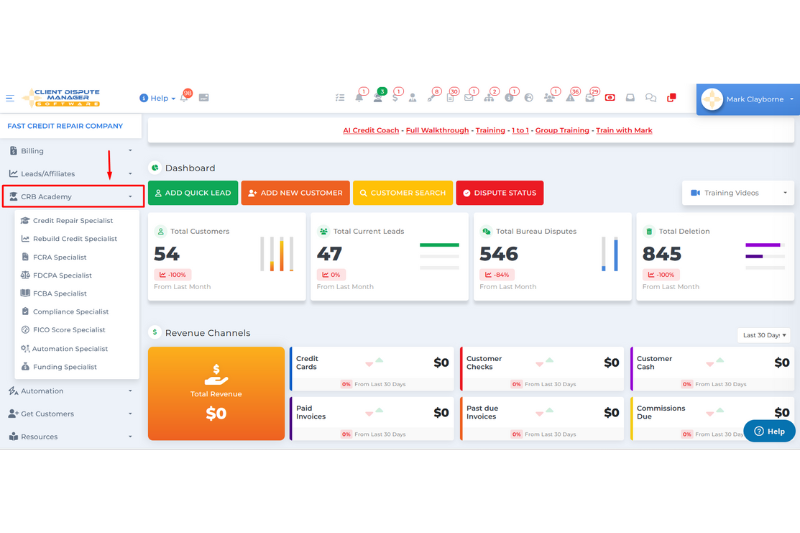Click the dollar sign icon
Image resolution: width=800 pixels, height=533 pixels.
pos(395,97)
